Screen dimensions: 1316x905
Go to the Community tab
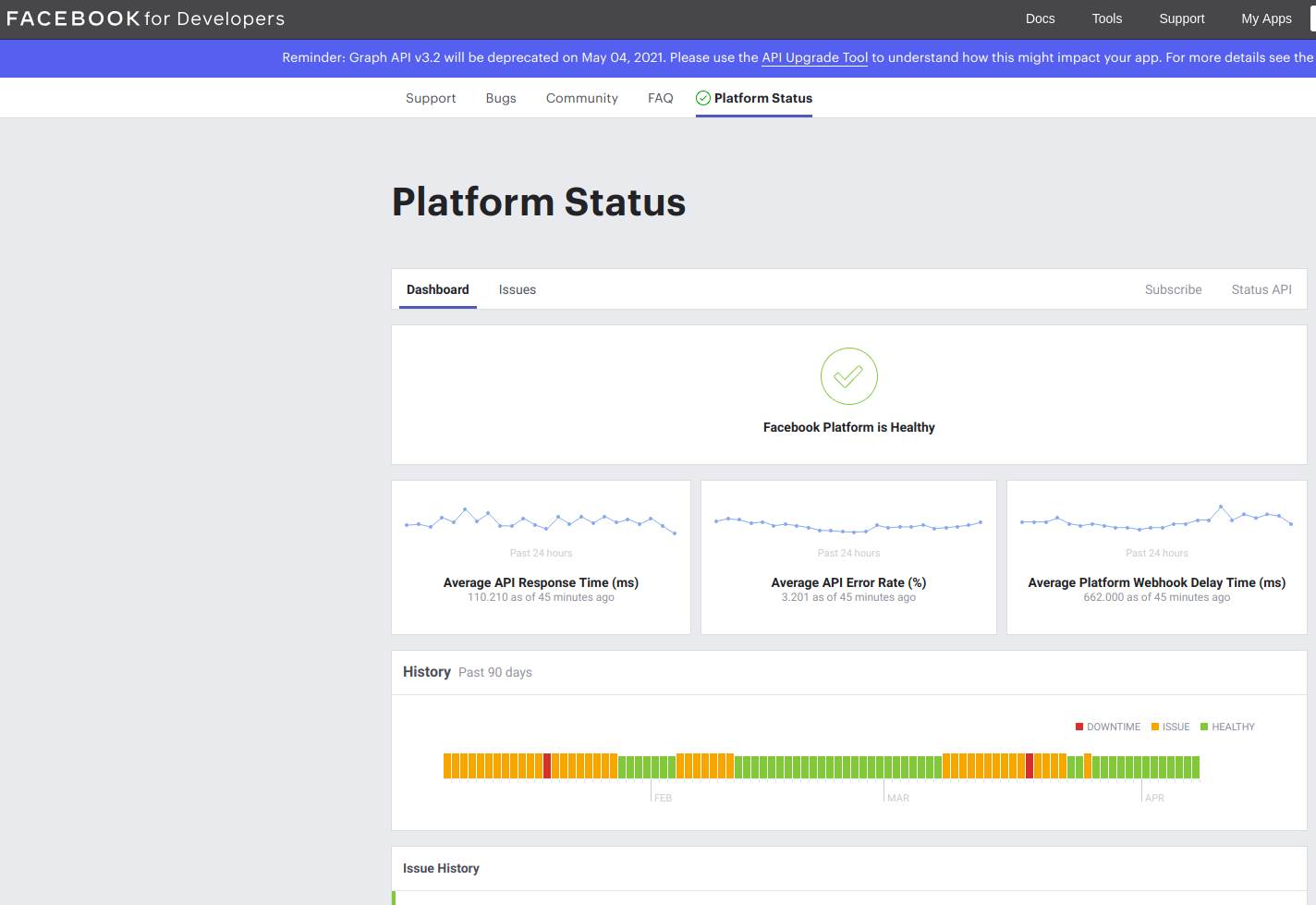click(581, 98)
